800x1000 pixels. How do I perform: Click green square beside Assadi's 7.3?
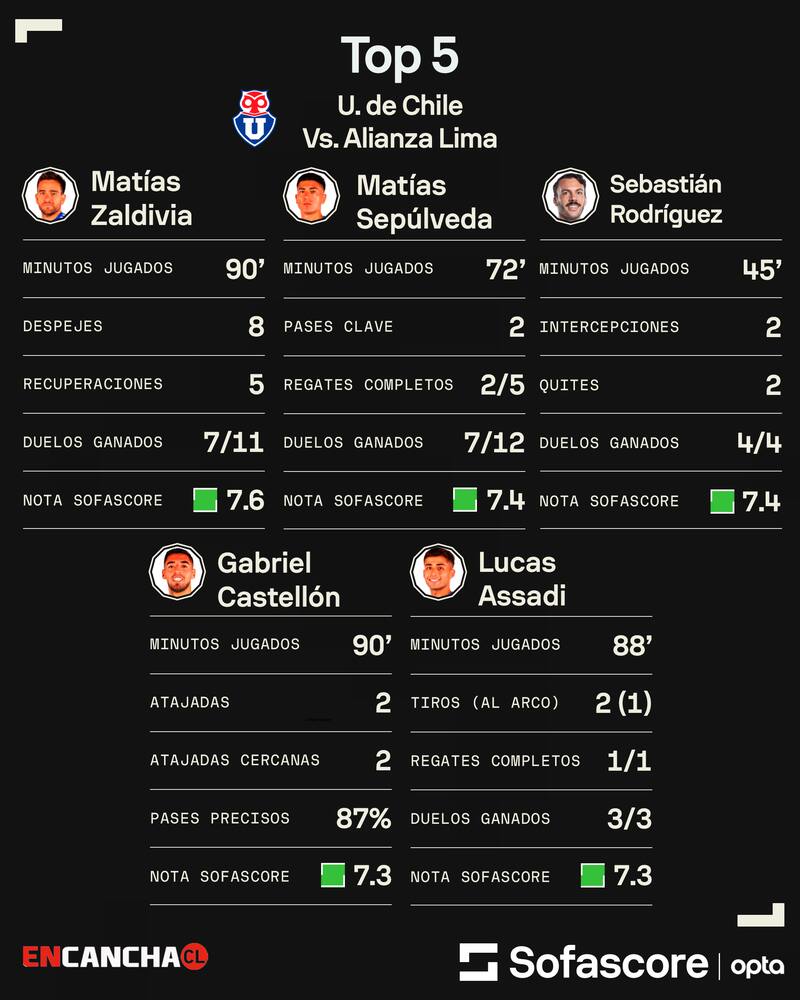pos(593,876)
